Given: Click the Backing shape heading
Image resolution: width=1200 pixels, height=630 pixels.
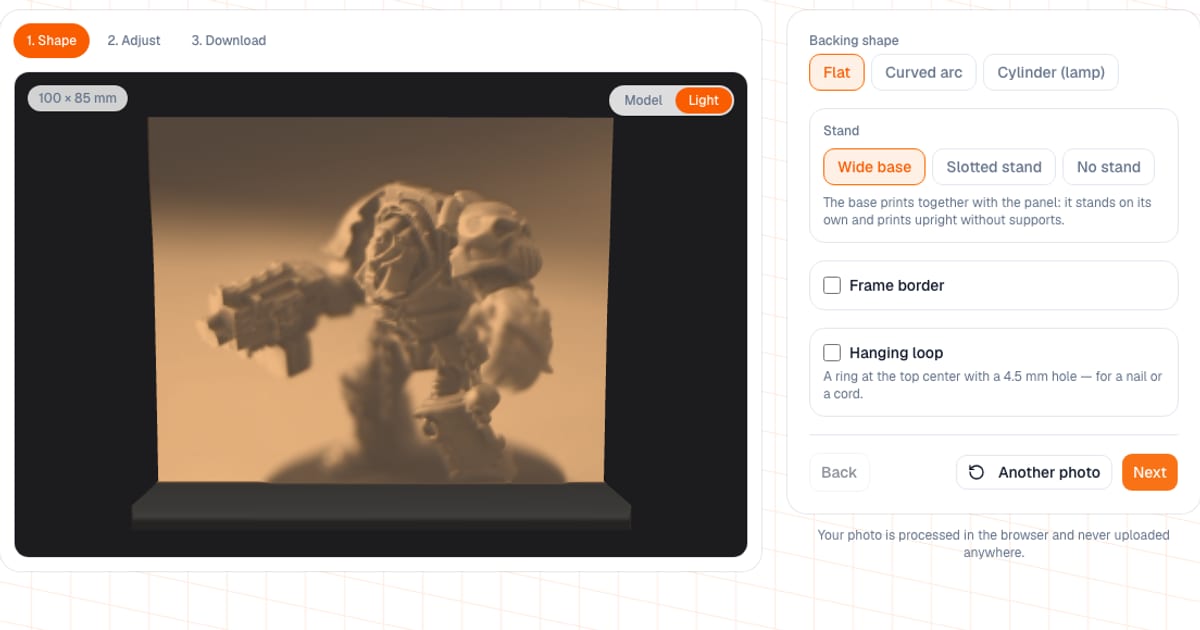Looking at the screenshot, I should [854, 41].
